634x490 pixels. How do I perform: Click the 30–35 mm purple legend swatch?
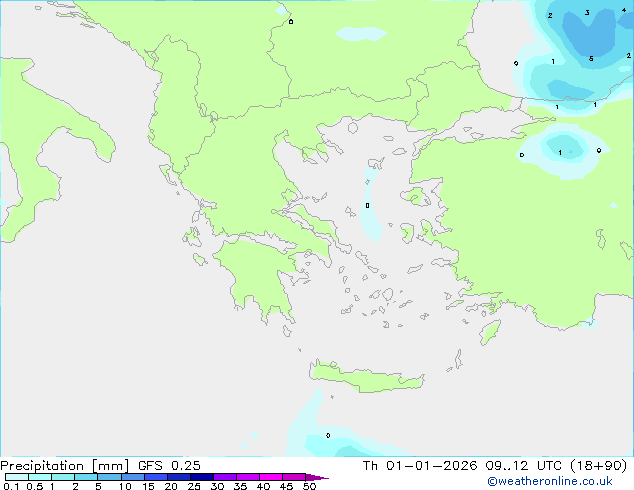click(225, 477)
